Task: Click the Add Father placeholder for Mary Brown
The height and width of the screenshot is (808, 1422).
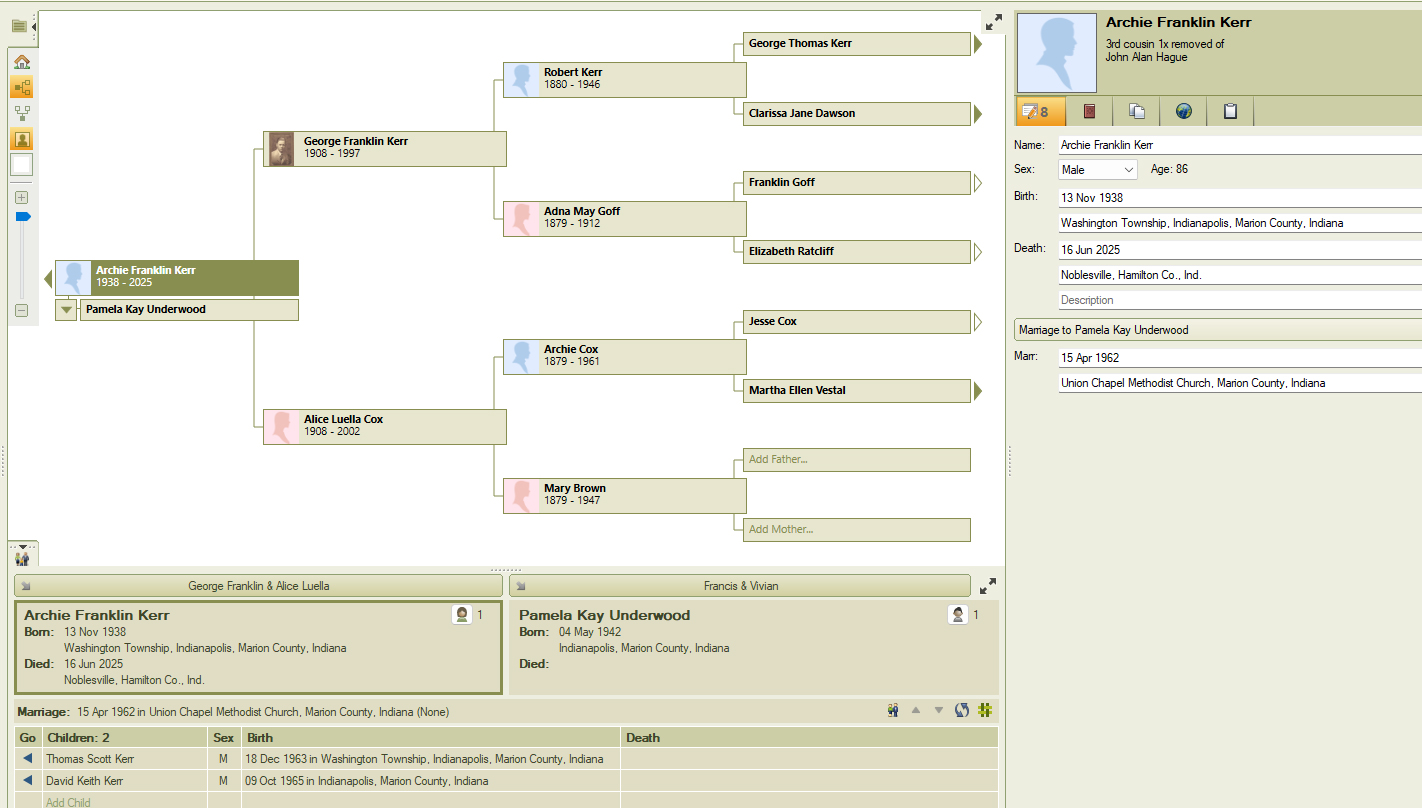Action: (x=856, y=460)
